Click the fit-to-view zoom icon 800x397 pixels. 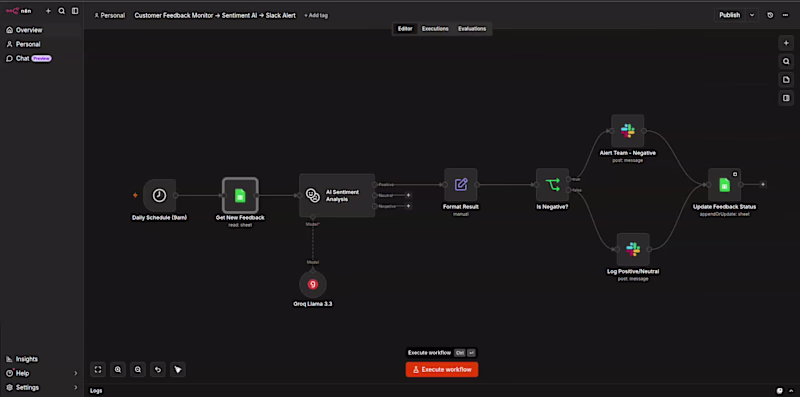point(98,369)
